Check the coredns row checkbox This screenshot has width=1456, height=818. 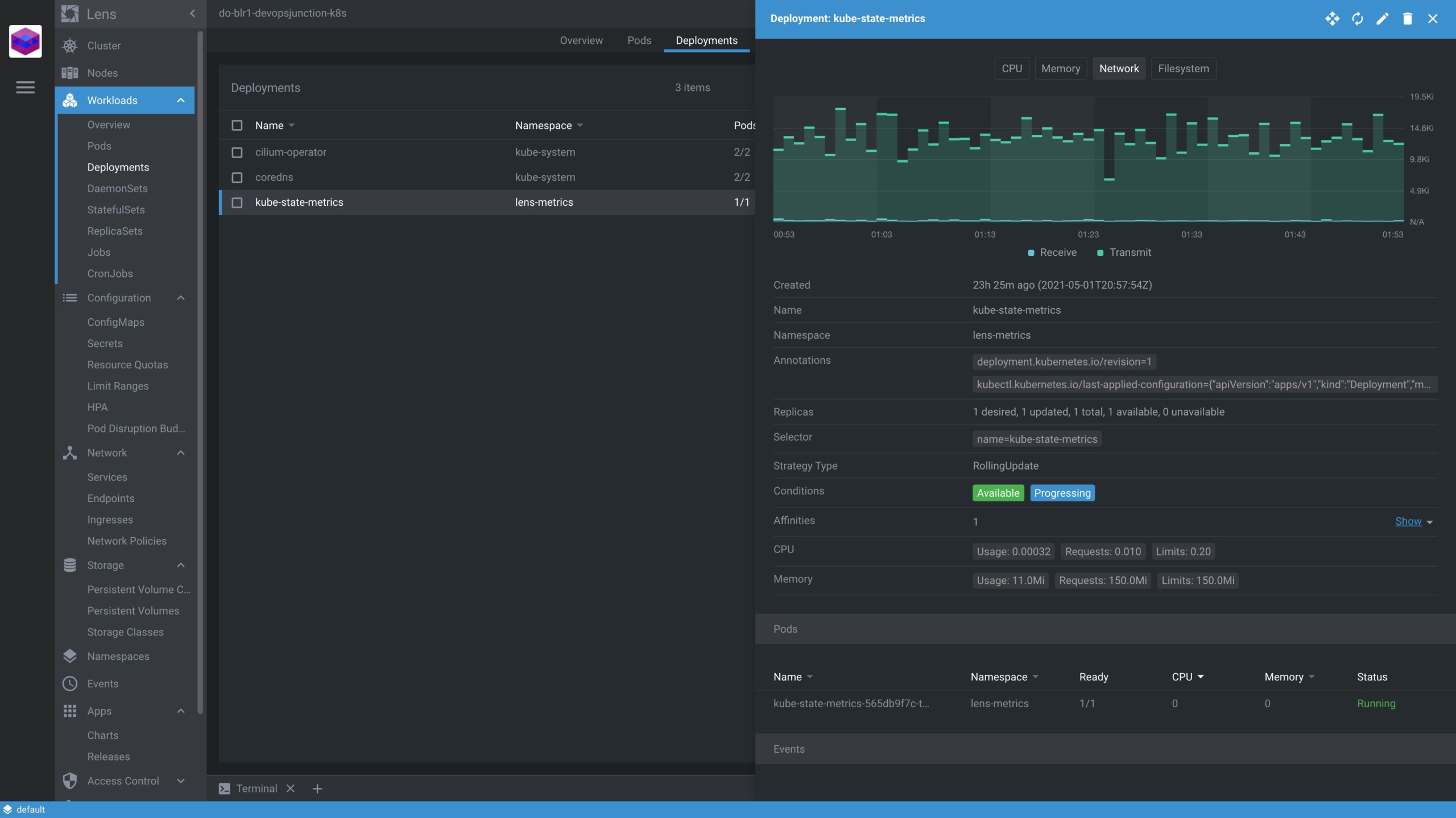237,177
